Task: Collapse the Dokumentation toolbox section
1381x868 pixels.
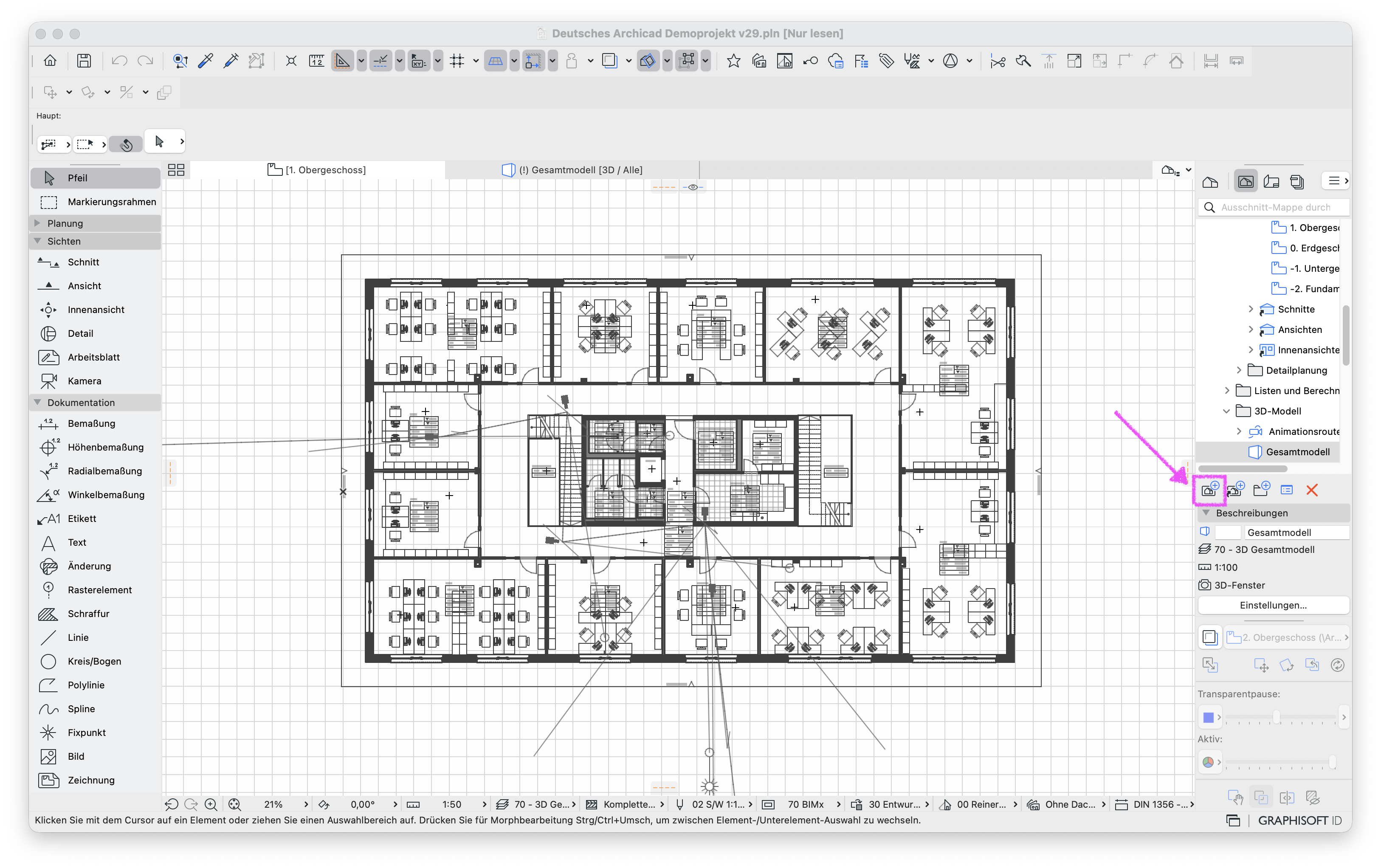Action: pyautogui.click(x=38, y=403)
